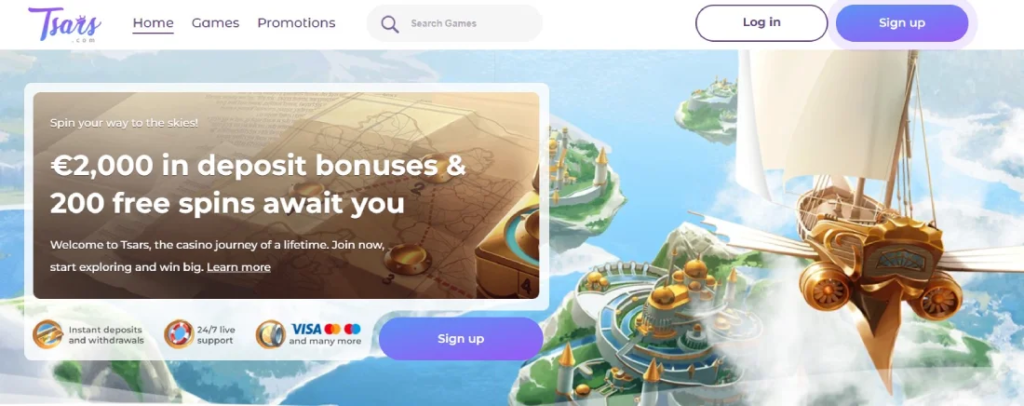Click the Tsars.com logo
The height and width of the screenshot is (406, 1024).
click(65, 23)
